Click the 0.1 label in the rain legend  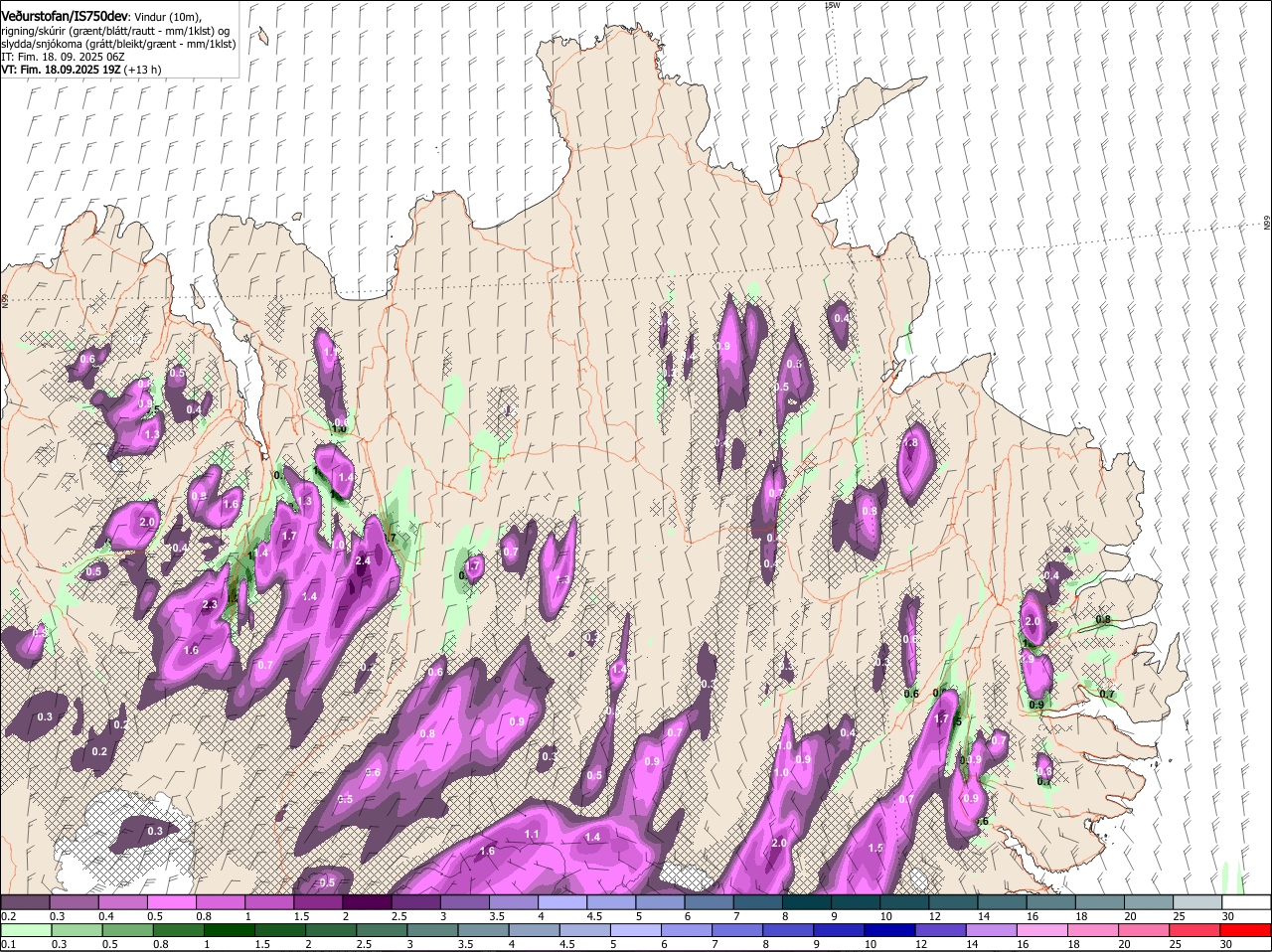pos(8,944)
